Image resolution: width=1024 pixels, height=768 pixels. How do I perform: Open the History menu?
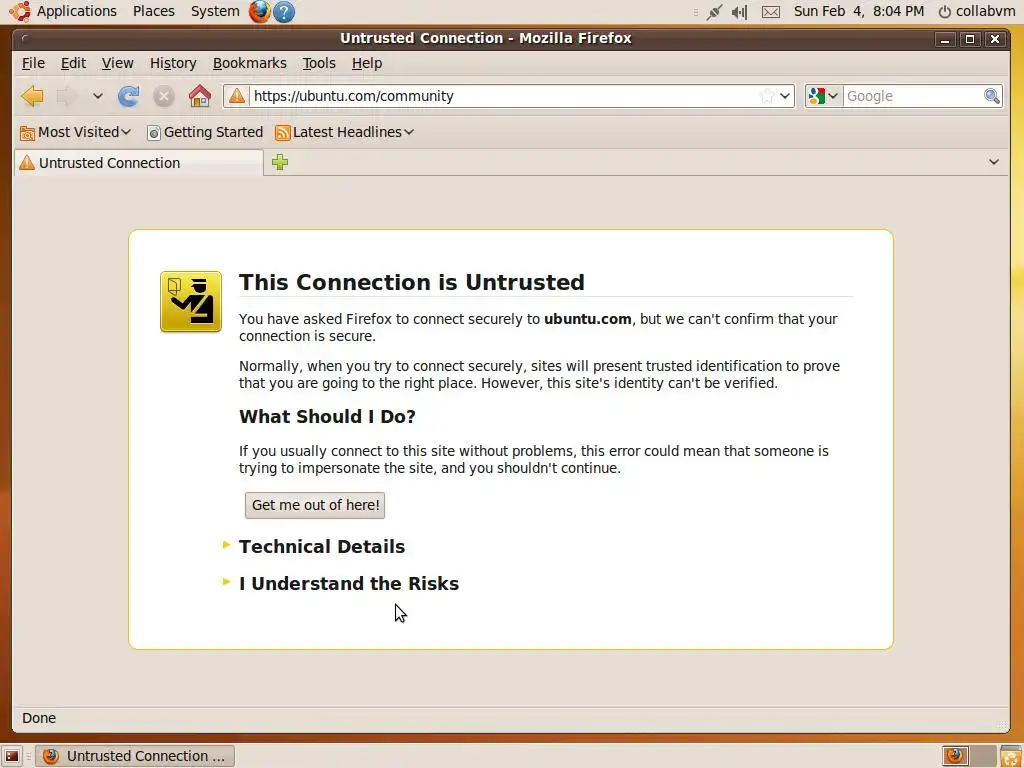(173, 63)
